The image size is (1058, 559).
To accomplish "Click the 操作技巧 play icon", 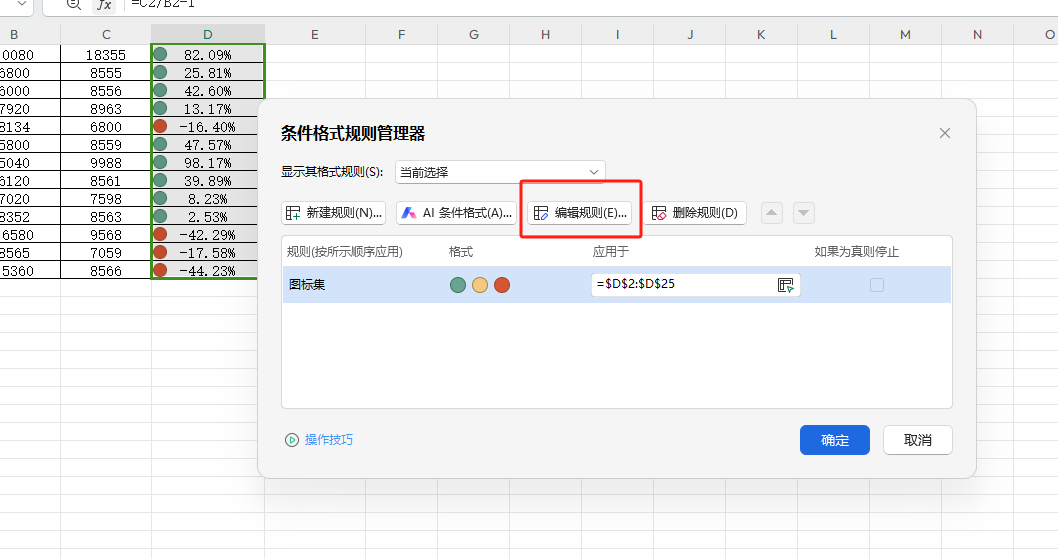I will coord(291,440).
